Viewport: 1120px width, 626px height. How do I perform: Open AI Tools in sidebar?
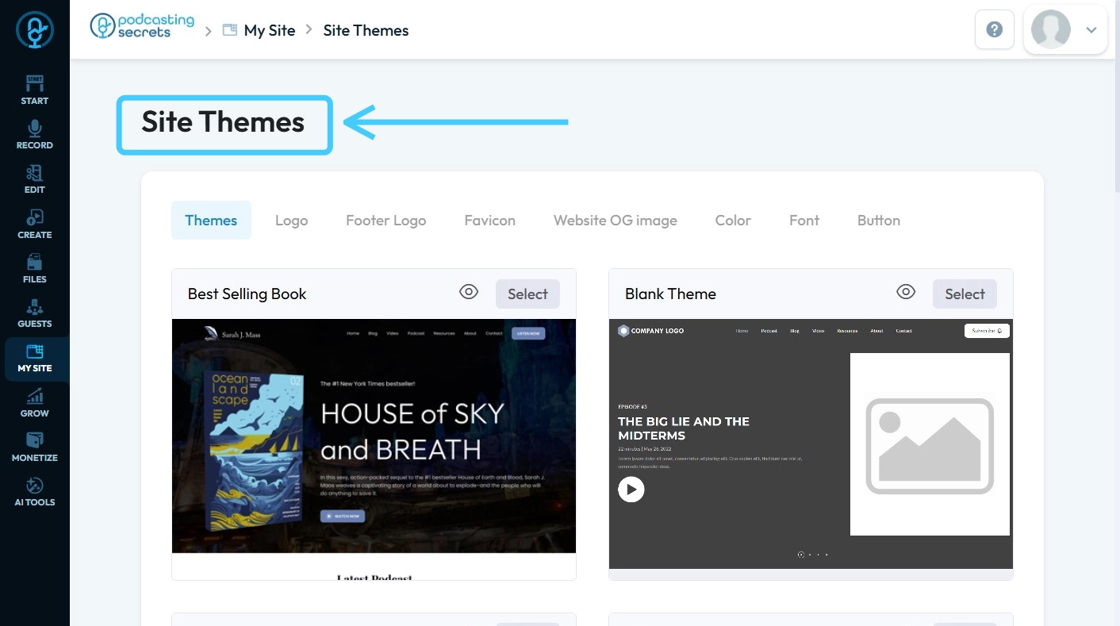pyautogui.click(x=34, y=492)
